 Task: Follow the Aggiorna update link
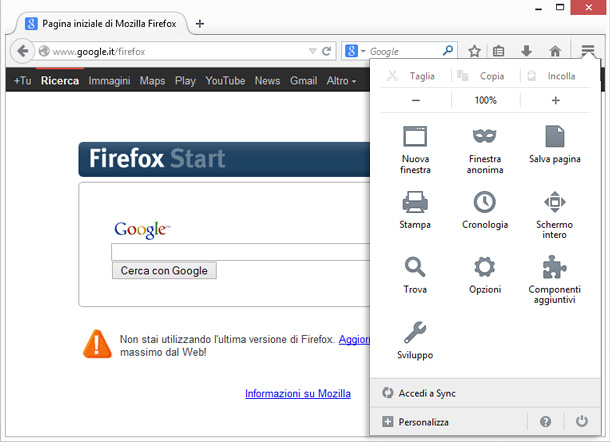tap(354, 339)
